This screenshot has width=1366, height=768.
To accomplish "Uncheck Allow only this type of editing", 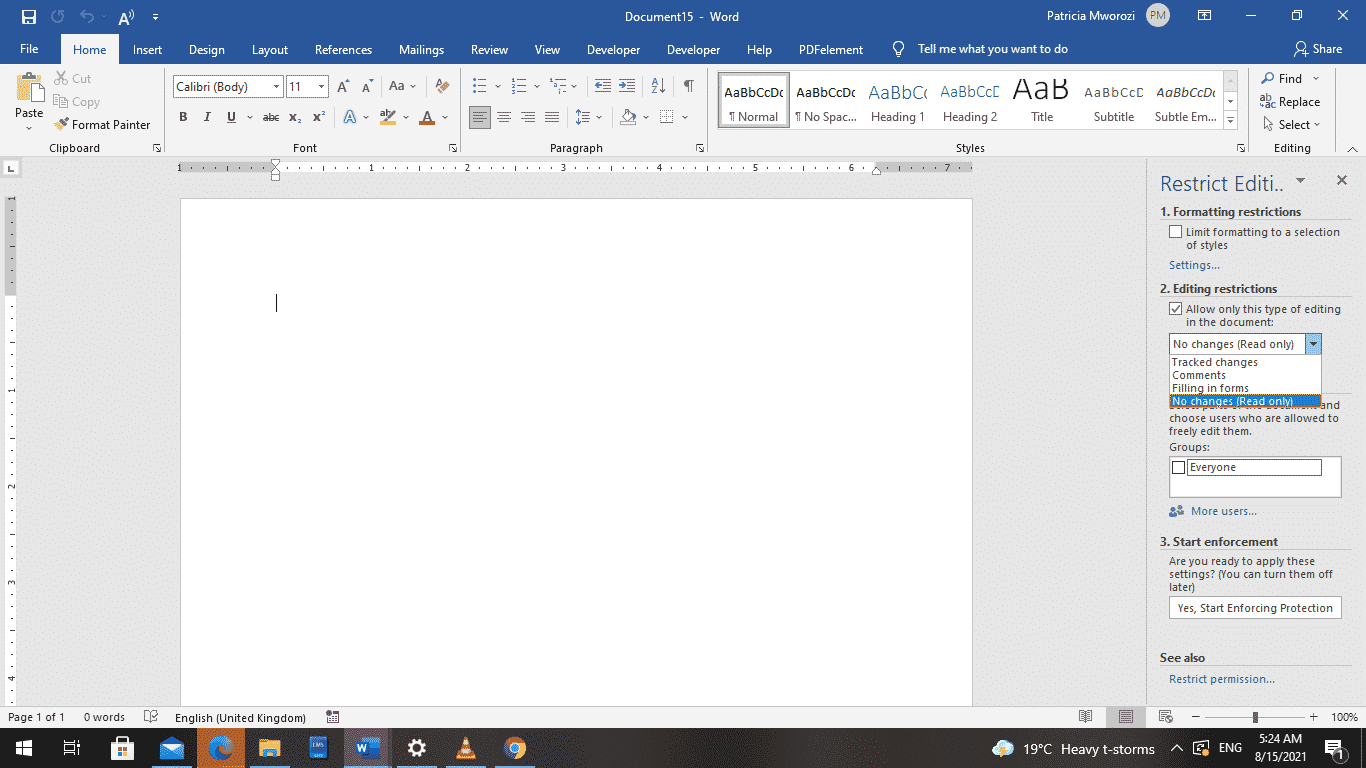I will click(x=1176, y=308).
